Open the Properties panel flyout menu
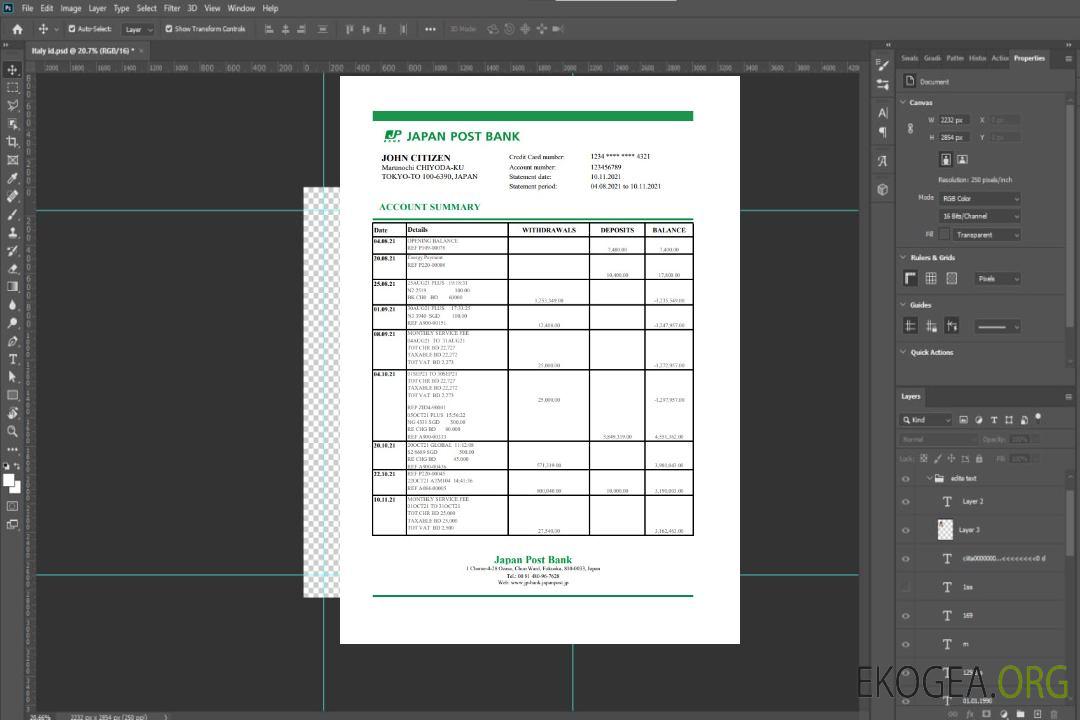 pyautogui.click(x=1068, y=59)
